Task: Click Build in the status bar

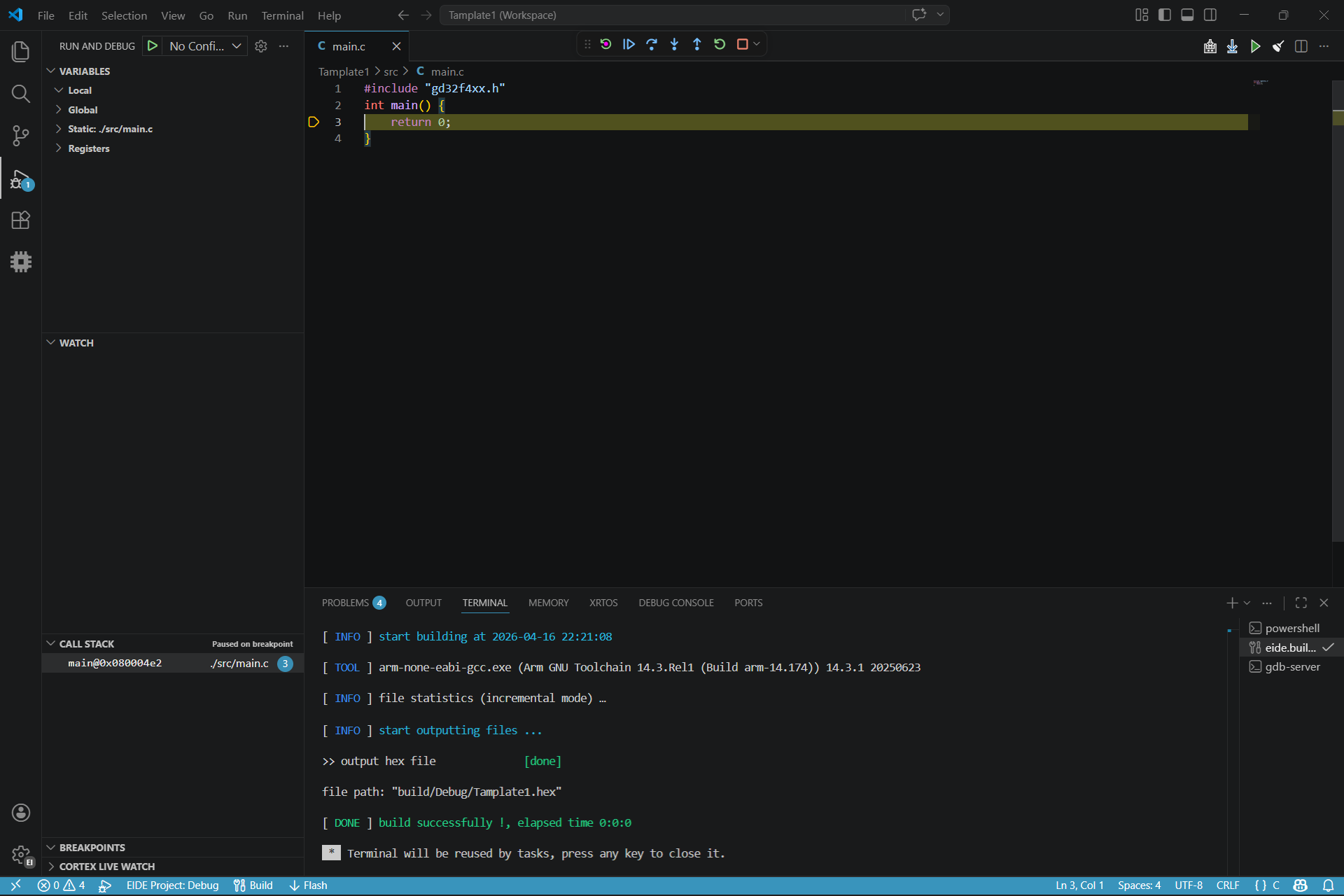Action: coord(253,885)
